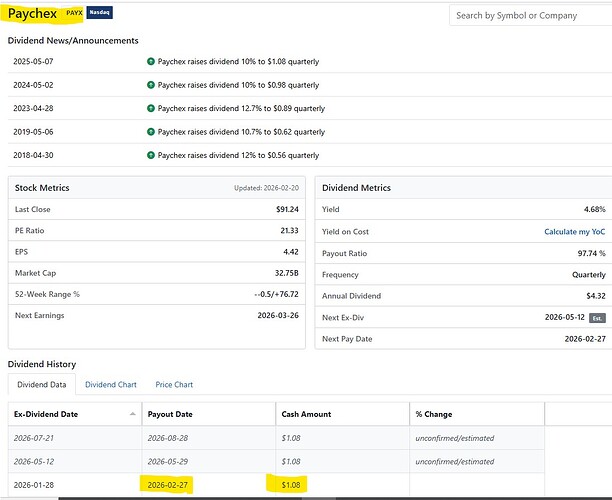Image resolution: width=612 pixels, height=500 pixels.
Task: Open the Price Chart tab
Action: 174,384
